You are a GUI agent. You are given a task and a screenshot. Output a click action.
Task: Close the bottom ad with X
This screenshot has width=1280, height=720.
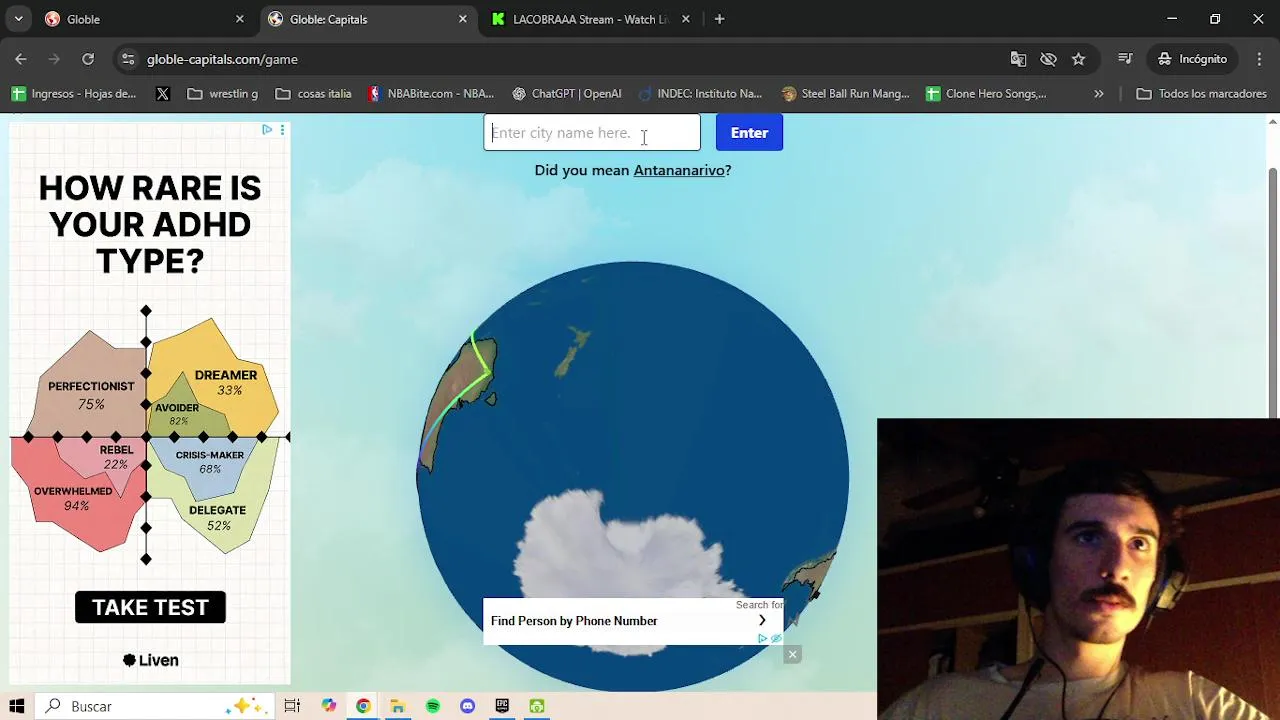792,655
